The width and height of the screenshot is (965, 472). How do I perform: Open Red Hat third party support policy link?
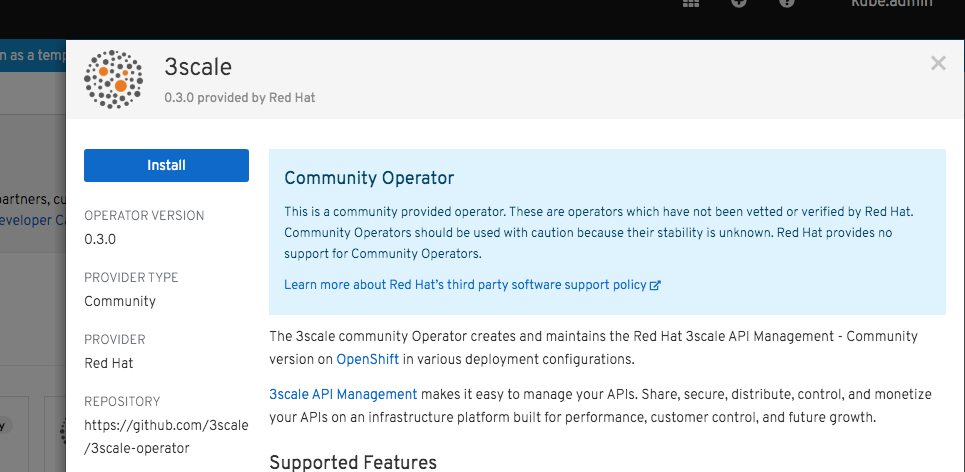[465, 285]
